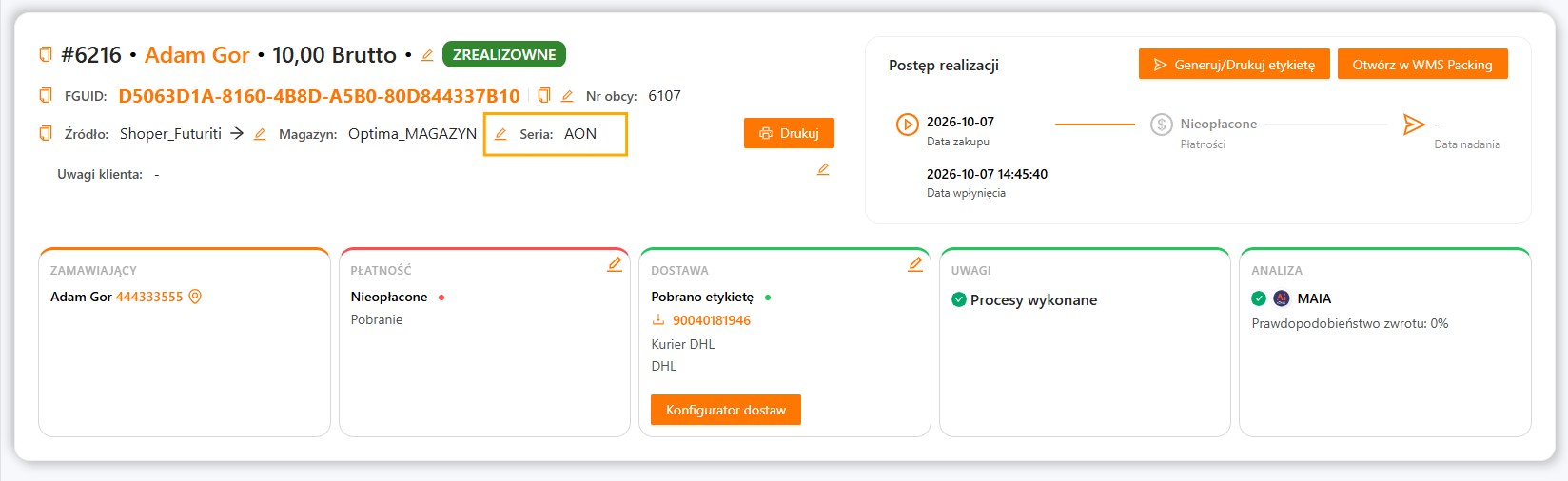1568x481 pixels.
Task: Open the Konfigurator dostaw
Action: 726,410
